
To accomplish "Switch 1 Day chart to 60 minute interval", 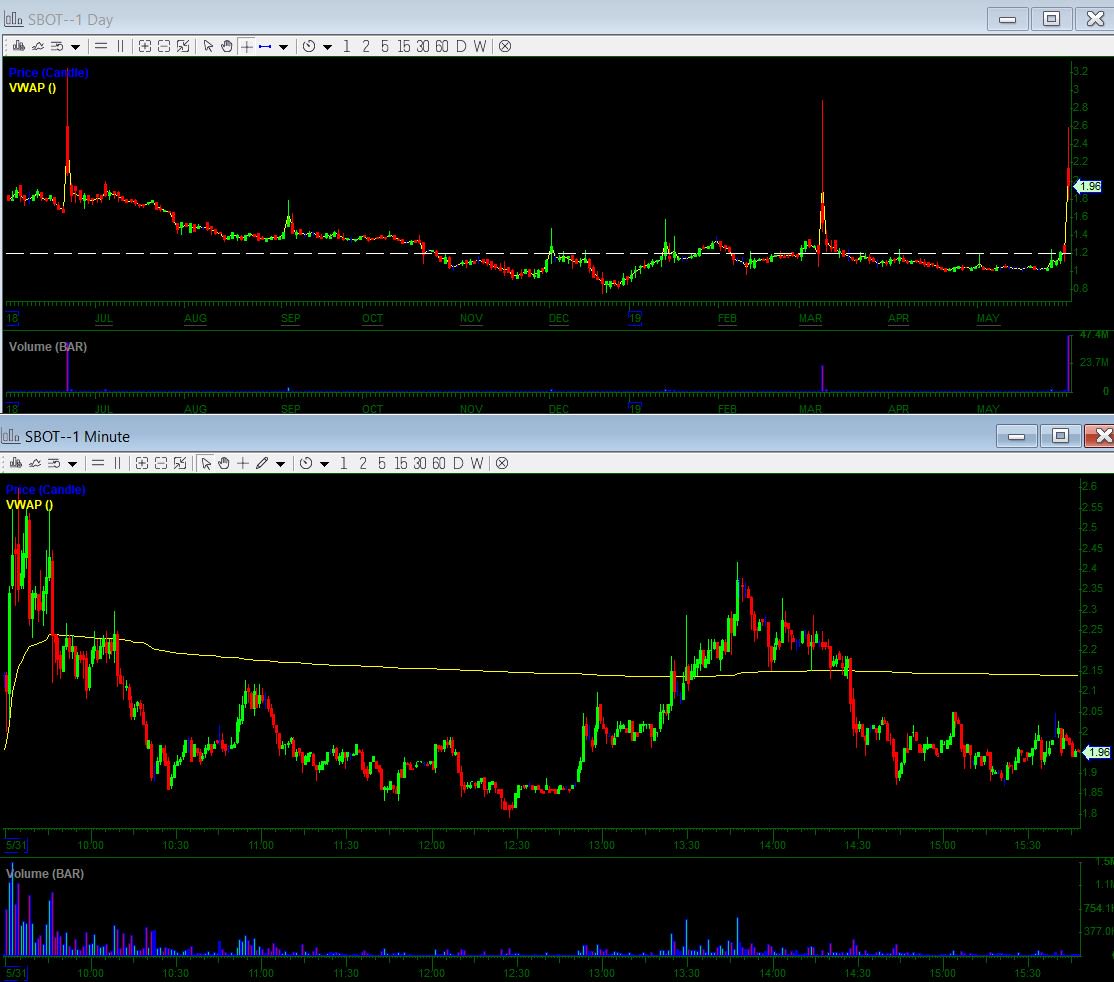I will tap(442, 46).
